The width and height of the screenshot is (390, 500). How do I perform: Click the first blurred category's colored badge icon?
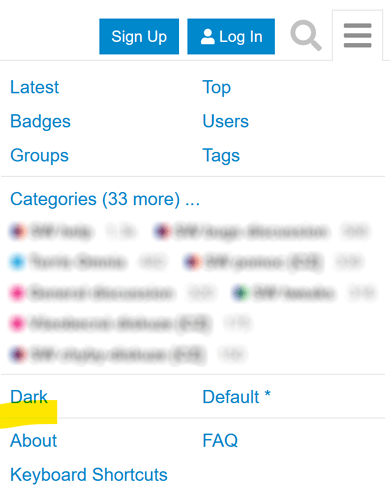pyautogui.click(x=18, y=231)
